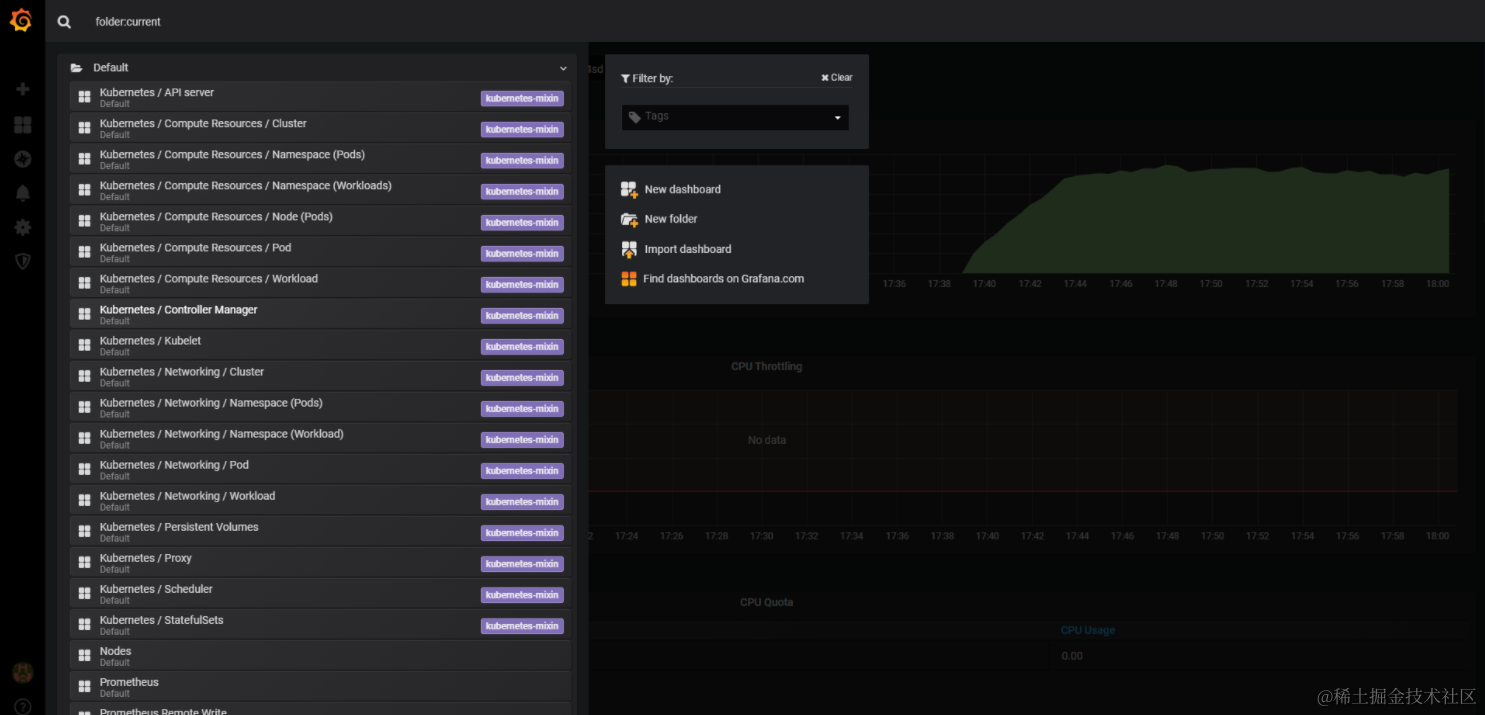Open Kubernetes / Proxy dashboard
Screen dimensions: 1485x715
pos(320,562)
